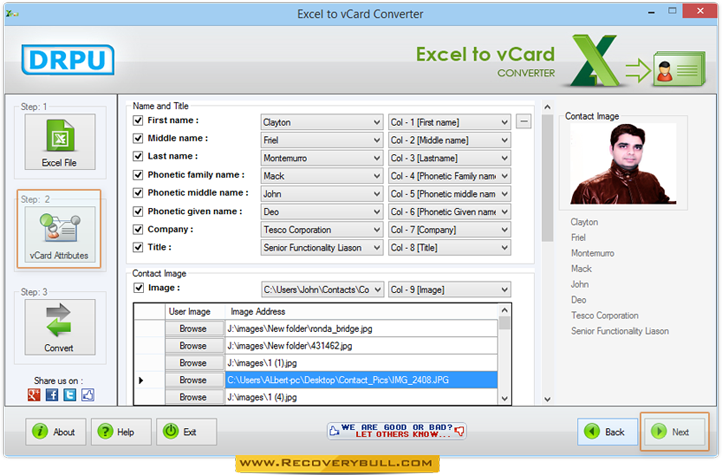Open Col - 8 [Title] dropdown
Image resolution: width=722 pixels, height=475 pixels.
point(449,248)
